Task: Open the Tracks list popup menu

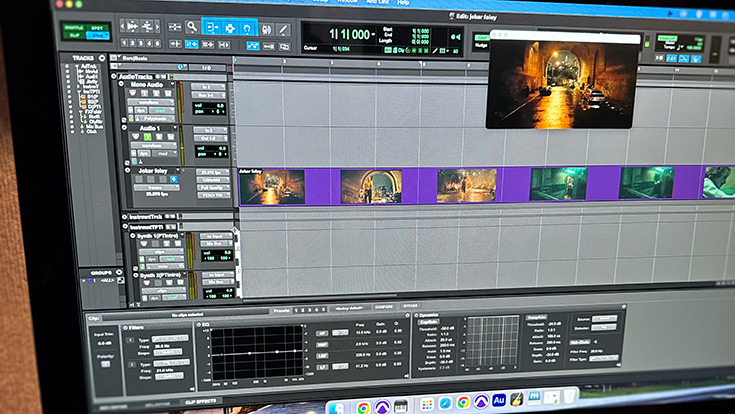Action: click(102, 58)
